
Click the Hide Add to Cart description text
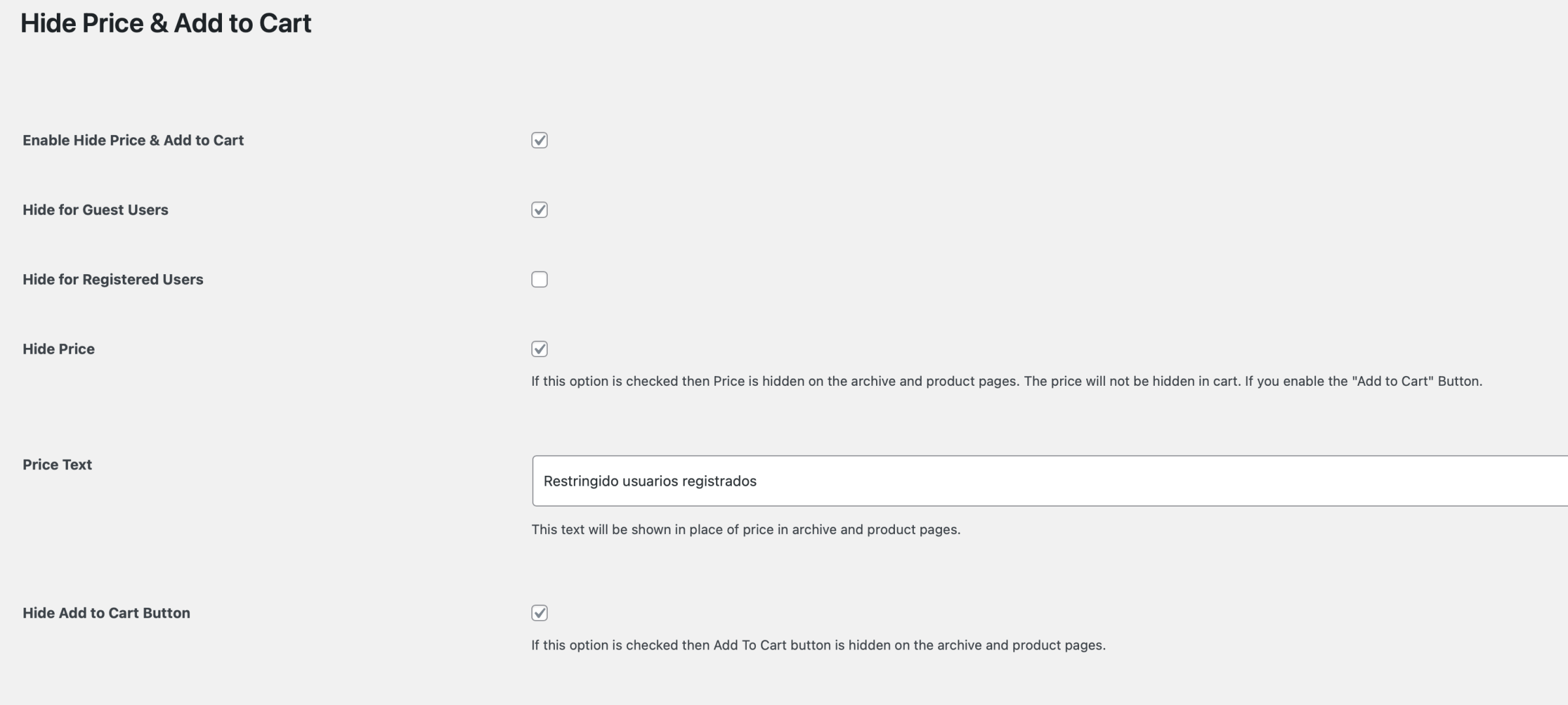818,645
